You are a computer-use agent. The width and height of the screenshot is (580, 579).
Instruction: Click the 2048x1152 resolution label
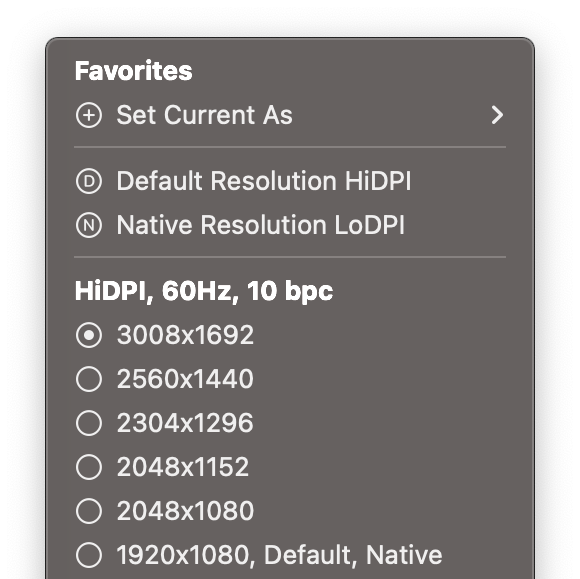coord(183,467)
